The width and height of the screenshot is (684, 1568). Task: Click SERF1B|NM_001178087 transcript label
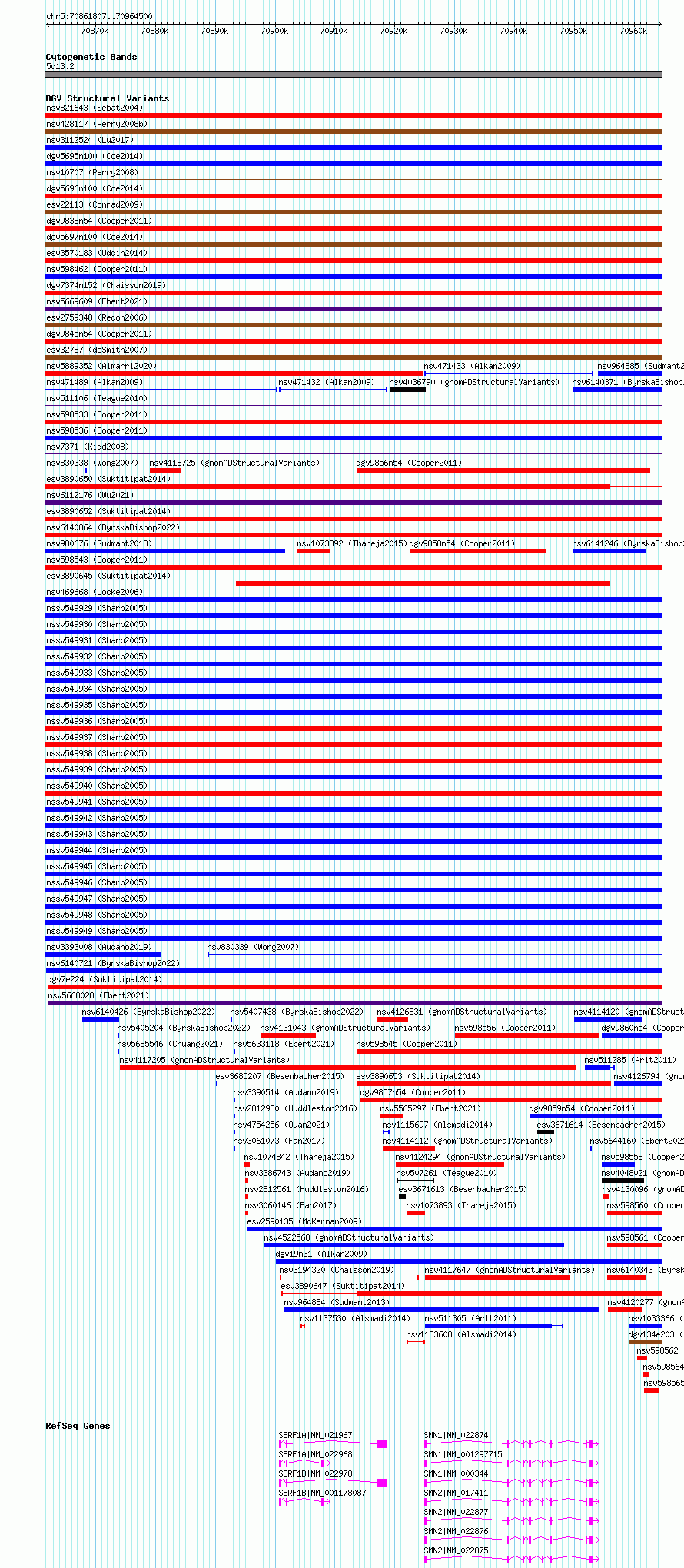click(x=323, y=1493)
